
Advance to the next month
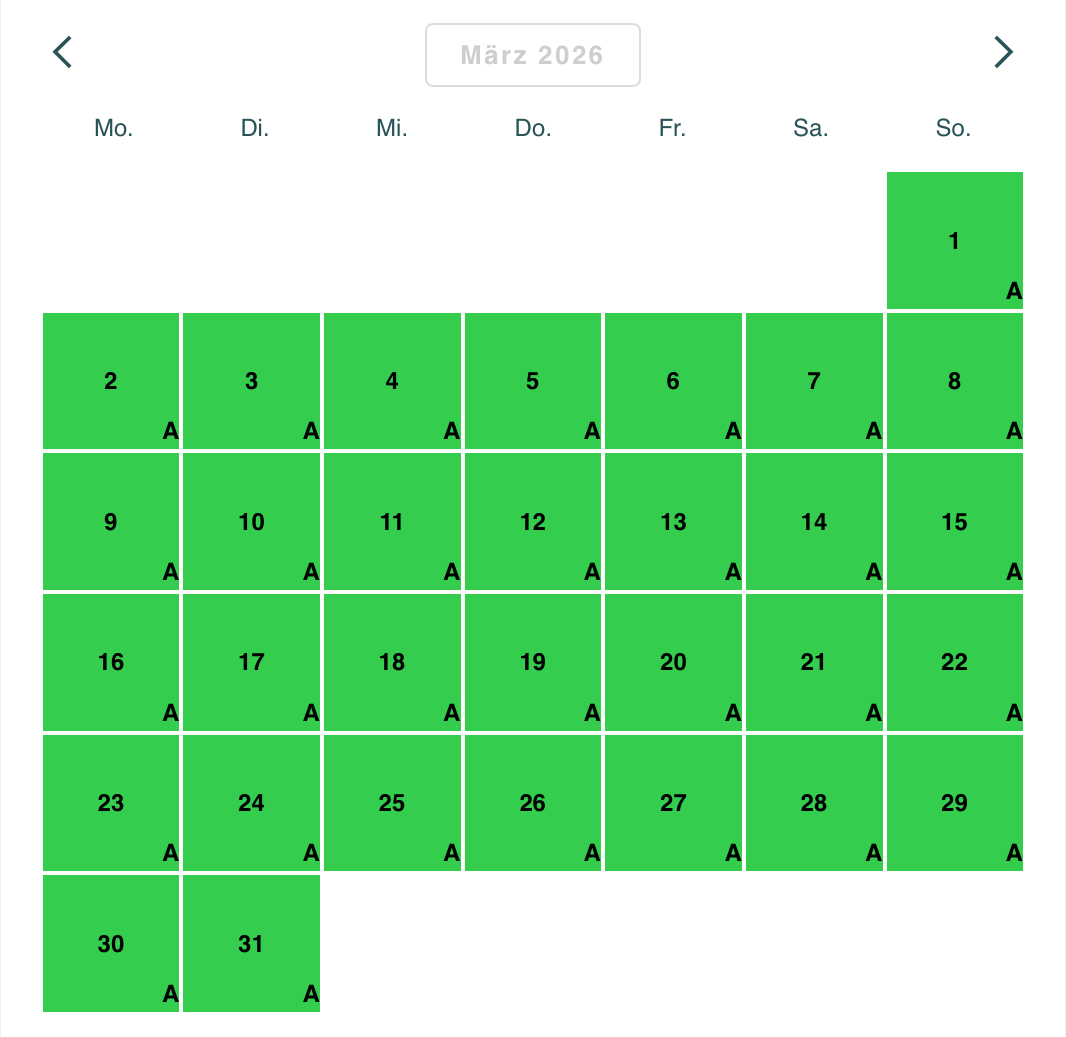click(1003, 52)
